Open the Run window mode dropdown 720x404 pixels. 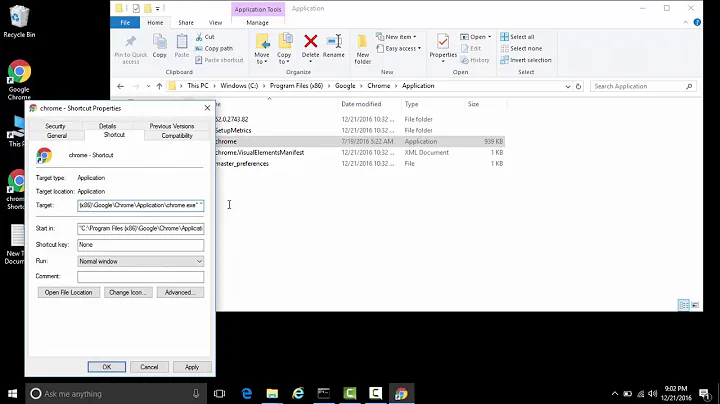click(x=141, y=261)
